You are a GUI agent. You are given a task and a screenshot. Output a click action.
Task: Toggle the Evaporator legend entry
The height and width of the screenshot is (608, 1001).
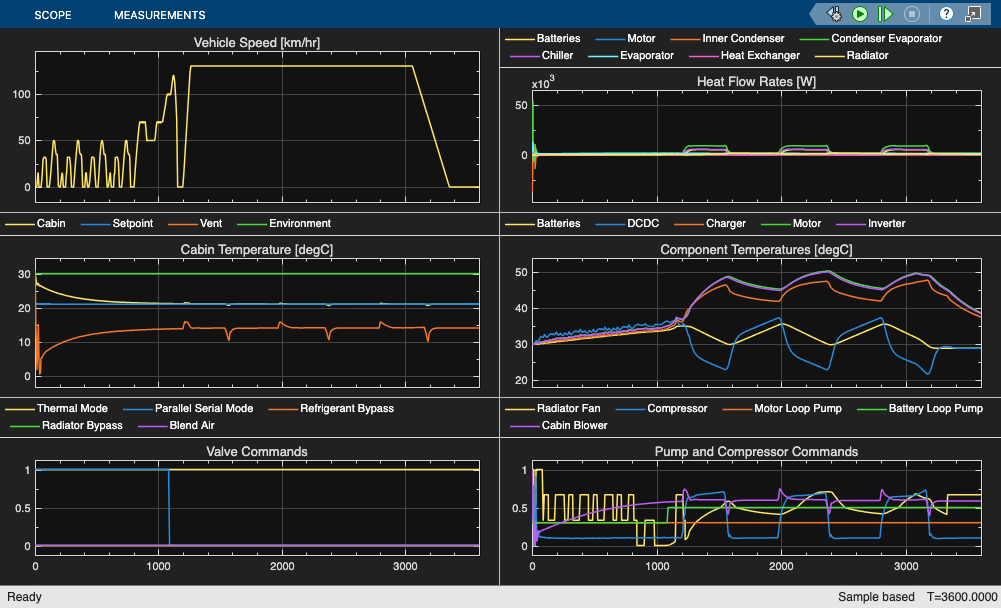(631, 56)
